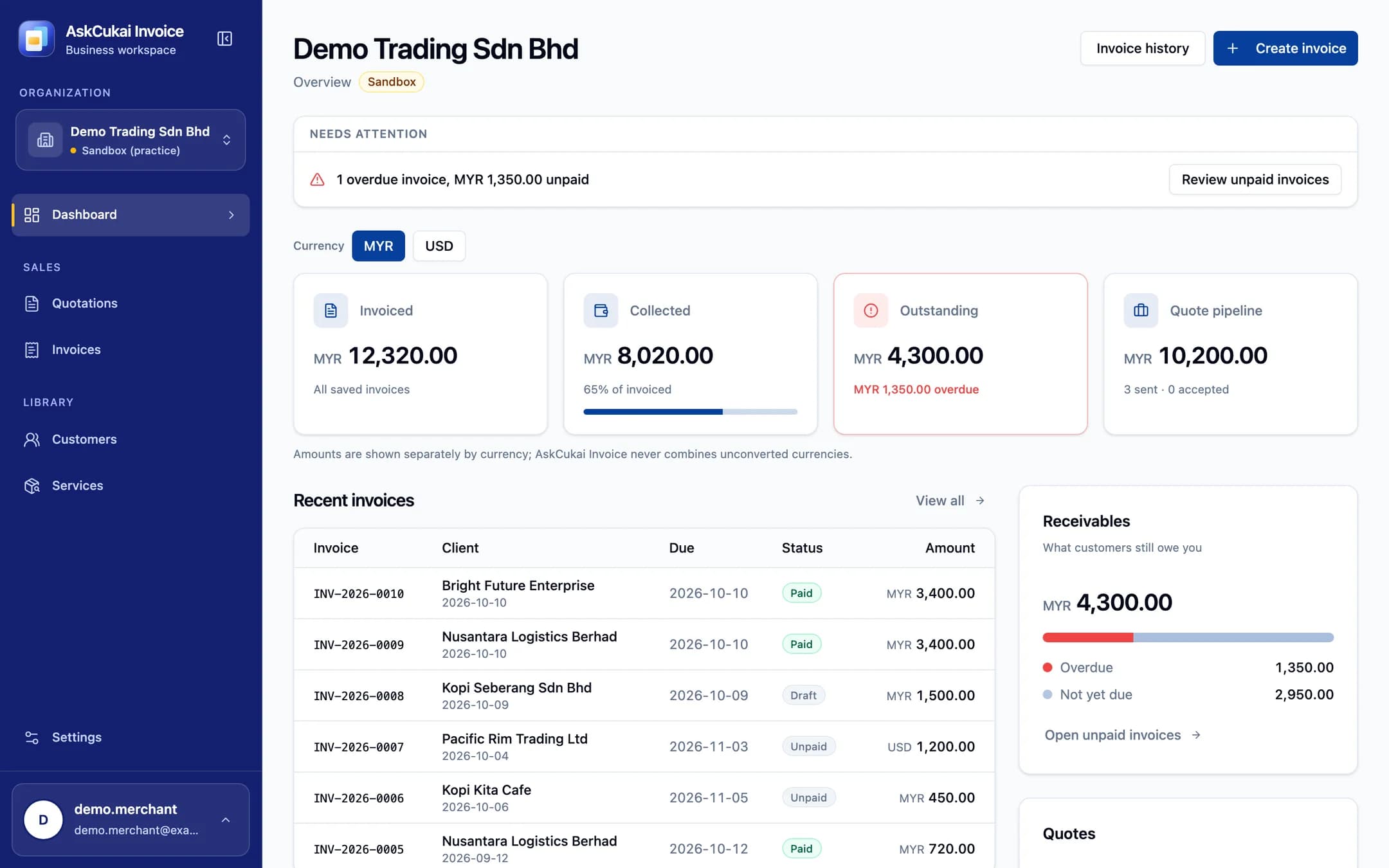Click Review unpaid invoices
Viewport: 1389px width, 868px height.
pos(1255,179)
